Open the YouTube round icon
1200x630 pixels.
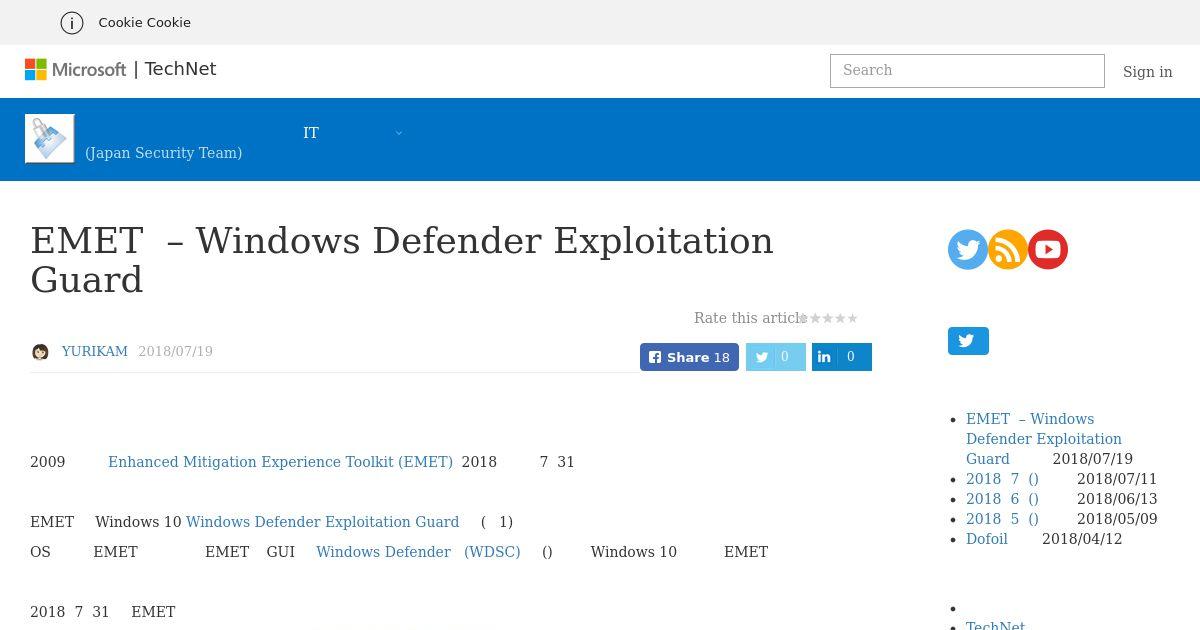pyautogui.click(x=1048, y=249)
